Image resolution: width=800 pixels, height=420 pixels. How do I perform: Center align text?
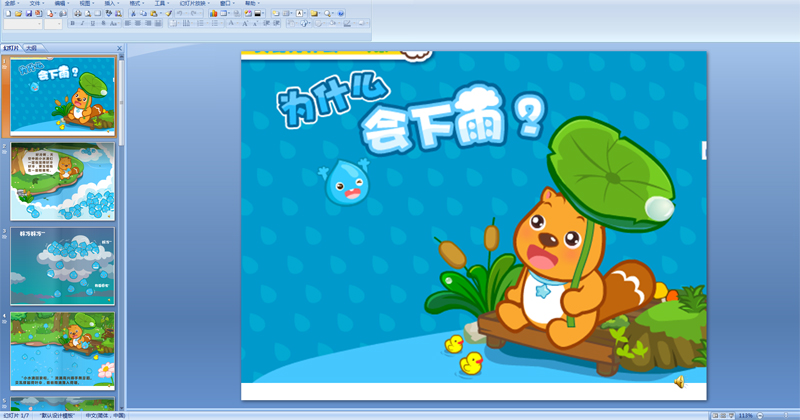[x=138, y=23]
